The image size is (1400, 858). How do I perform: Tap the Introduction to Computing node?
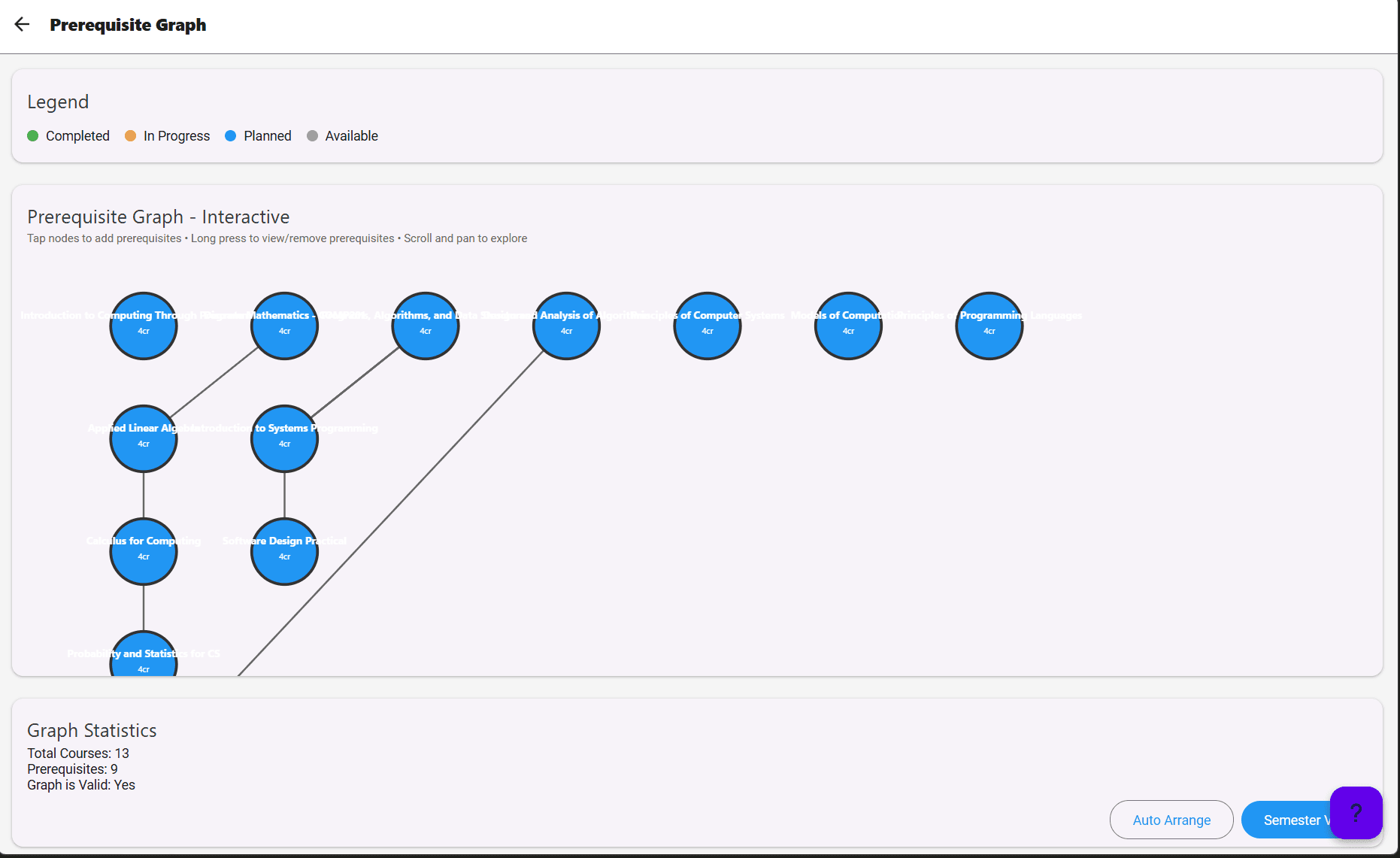pos(144,326)
